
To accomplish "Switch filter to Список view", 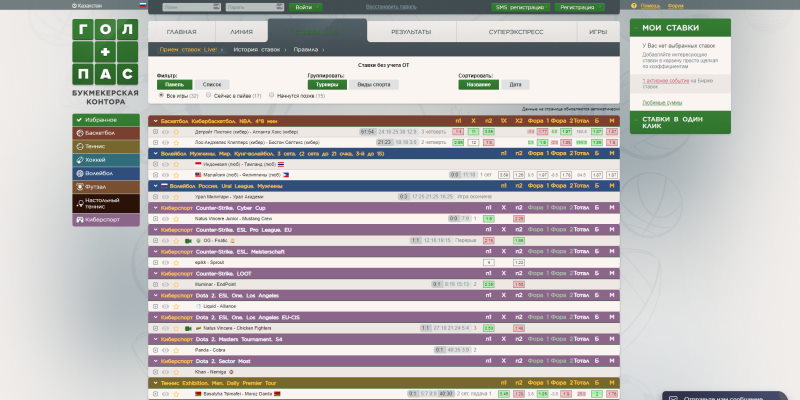I will click(x=212, y=85).
